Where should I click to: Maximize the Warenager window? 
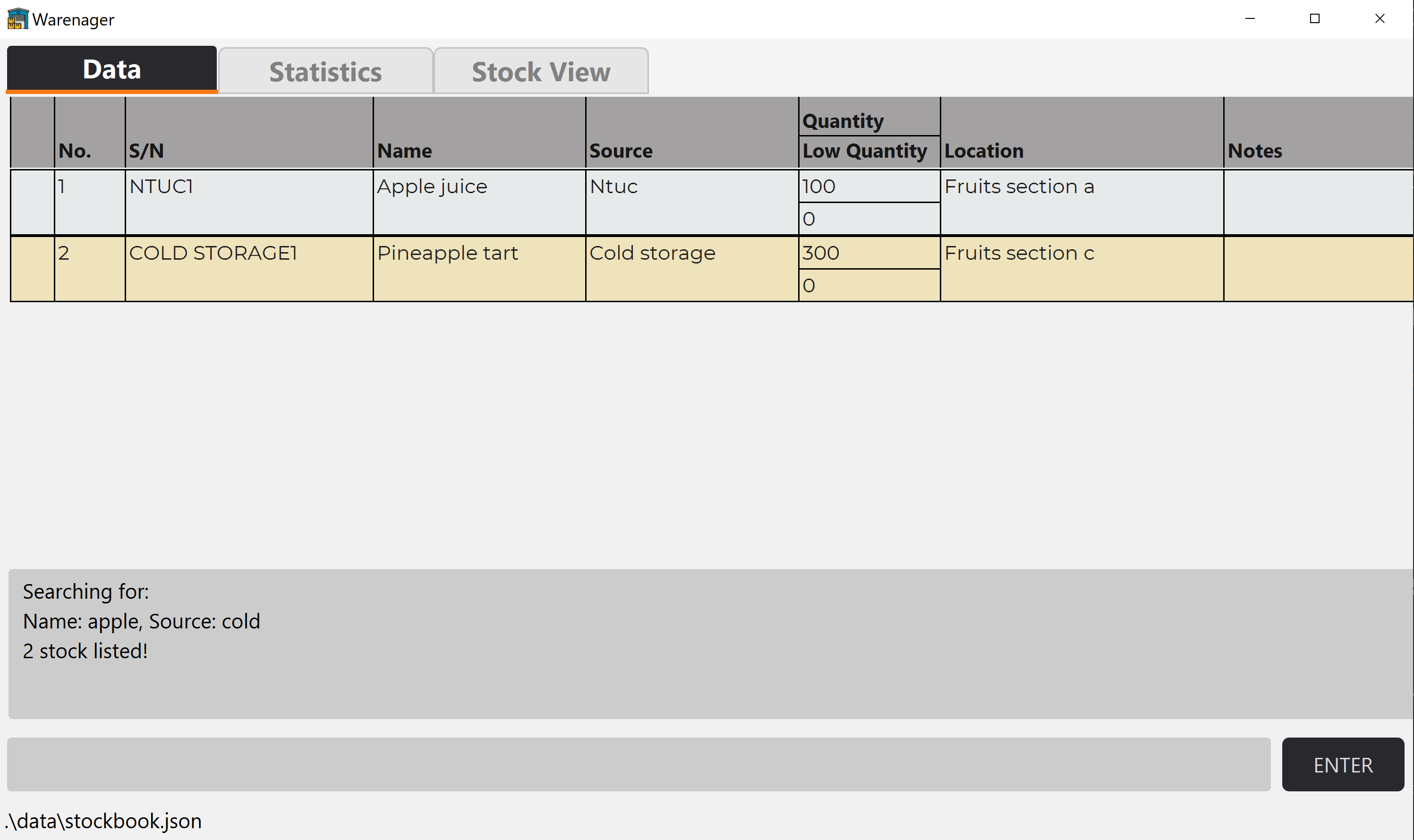click(x=1314, y=19)
